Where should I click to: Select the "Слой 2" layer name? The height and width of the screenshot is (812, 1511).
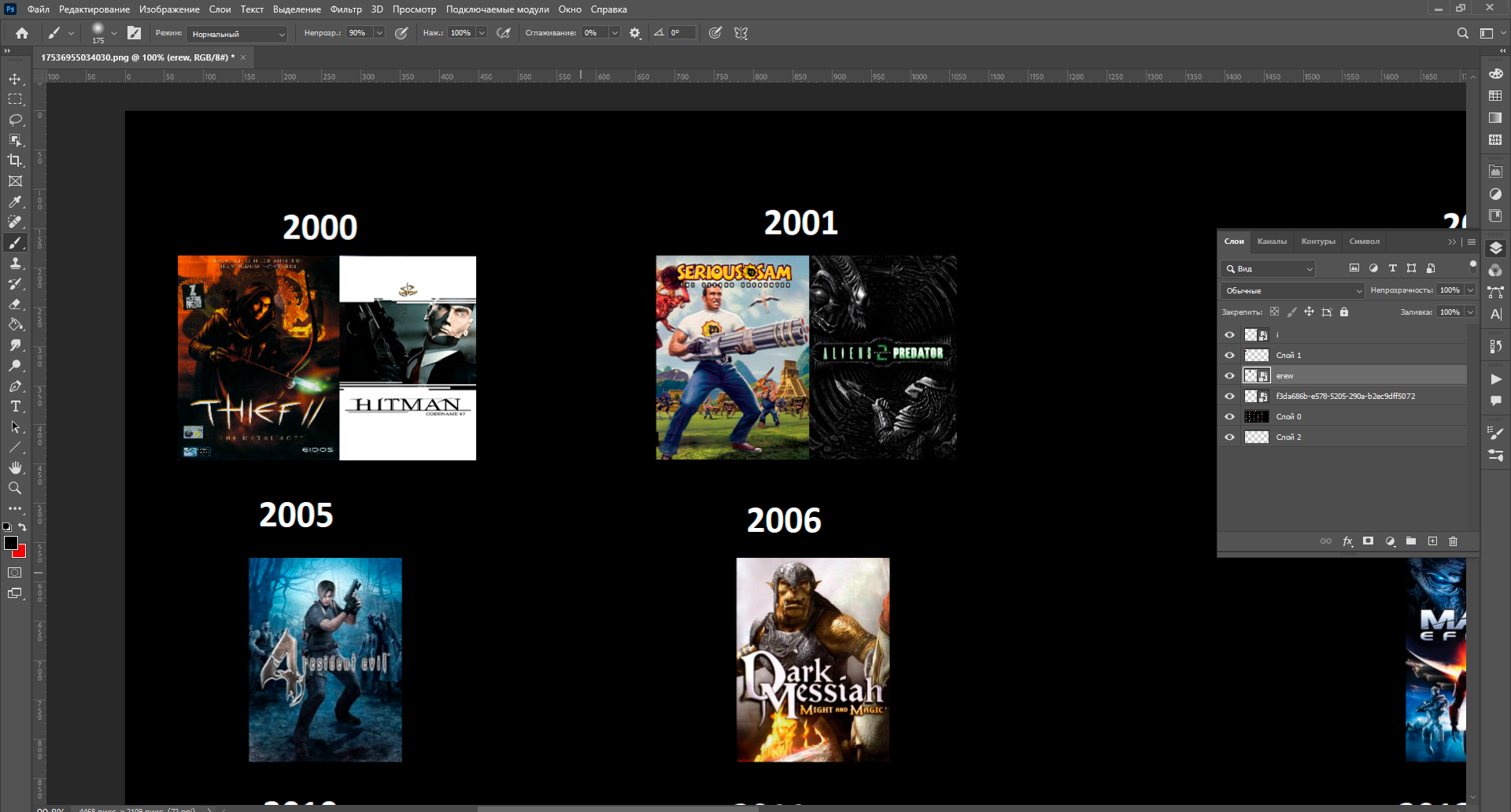(1288, 437)
